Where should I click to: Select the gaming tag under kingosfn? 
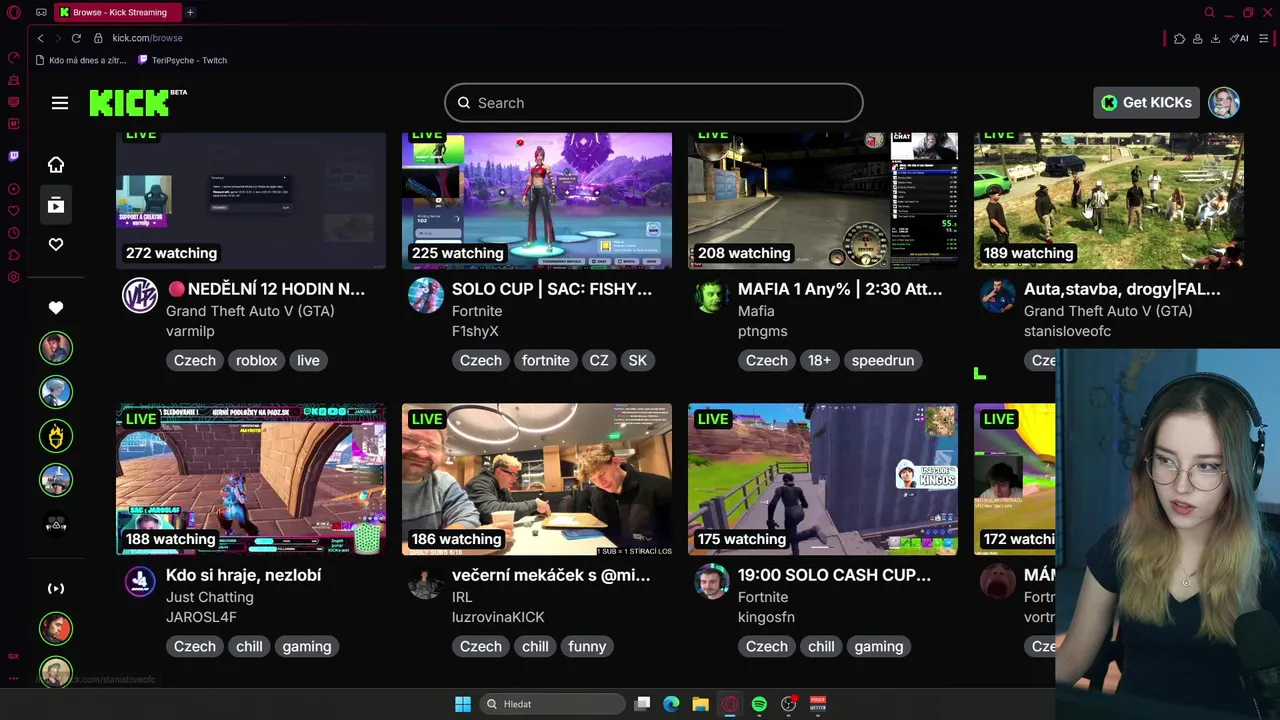point(879,646)
